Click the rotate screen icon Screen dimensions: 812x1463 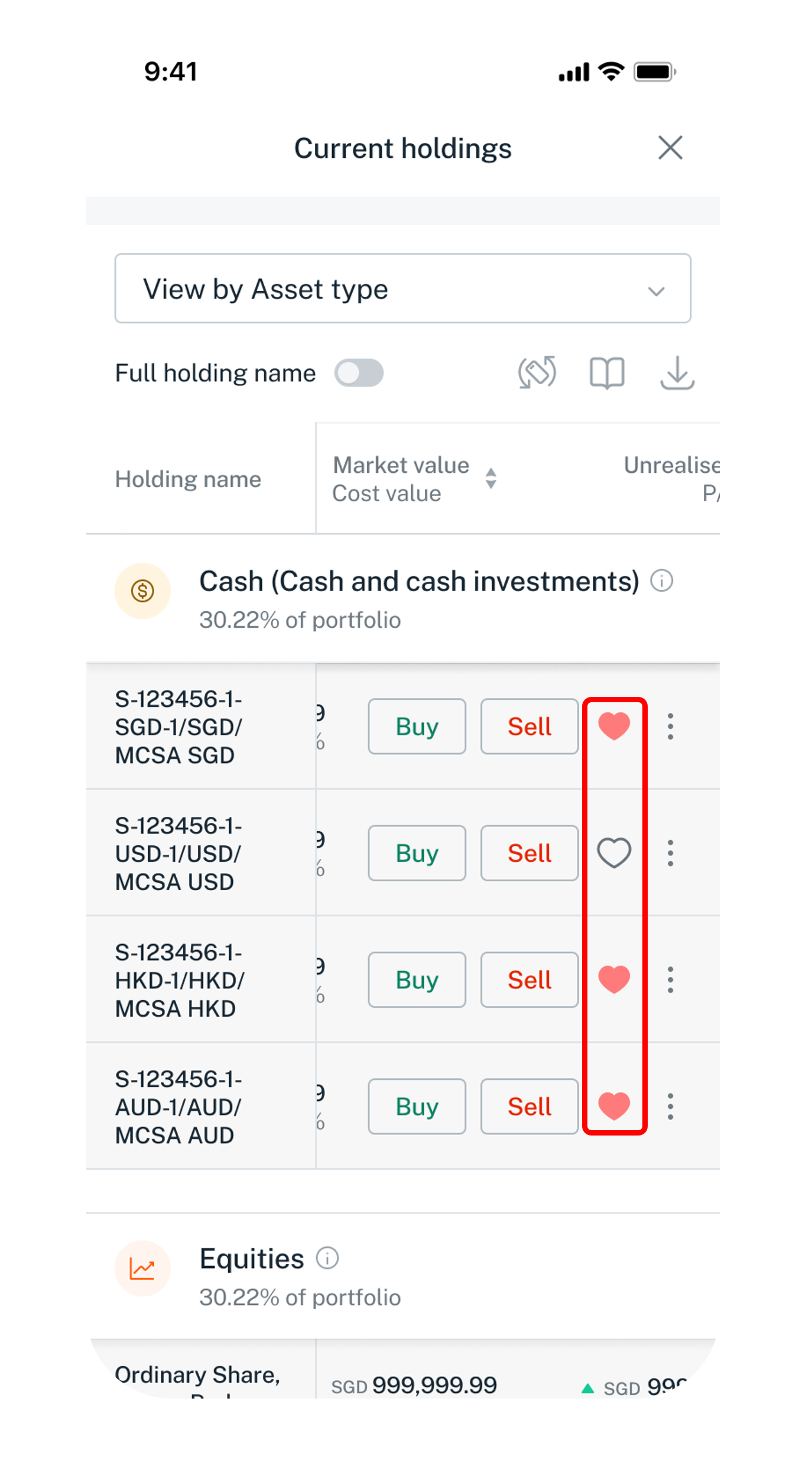click(x=537, y=373)
